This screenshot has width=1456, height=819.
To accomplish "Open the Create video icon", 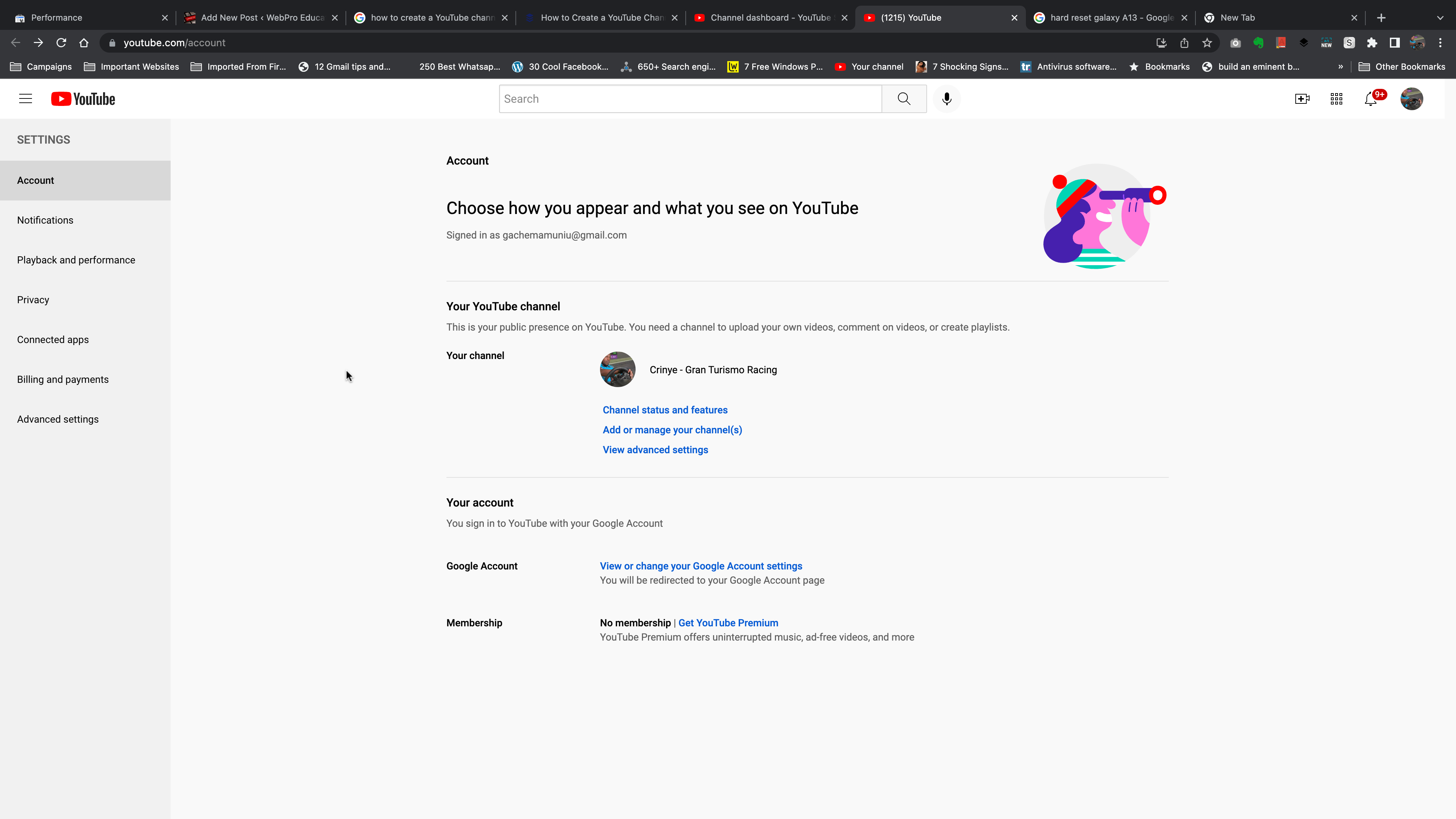I will coord(1302,99).
